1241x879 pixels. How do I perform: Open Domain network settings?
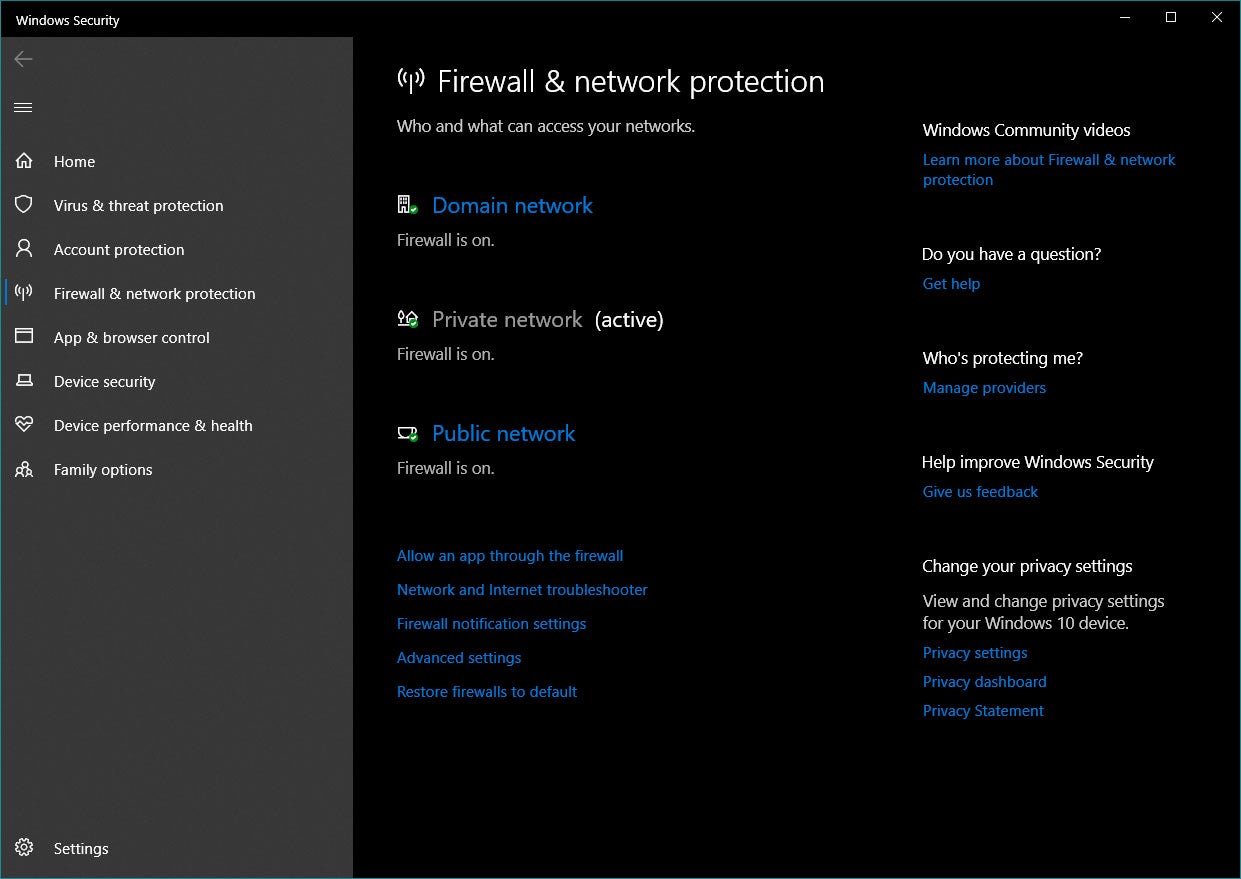coord(512,205)
